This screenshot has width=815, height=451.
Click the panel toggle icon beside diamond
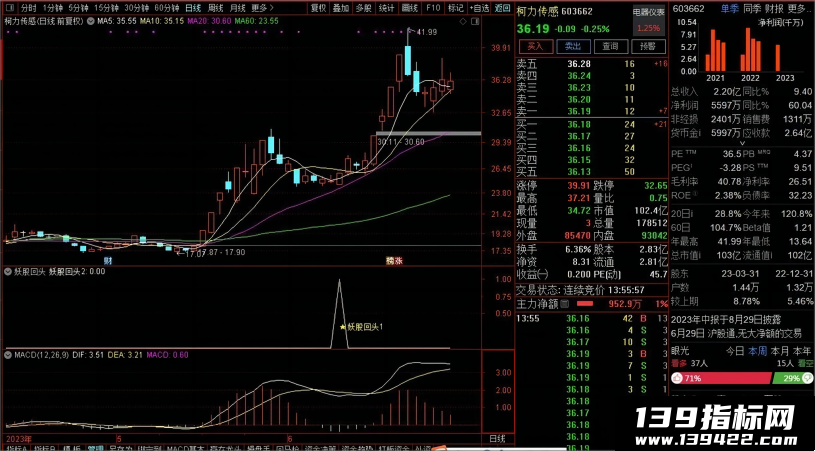[x=474, y=21]
